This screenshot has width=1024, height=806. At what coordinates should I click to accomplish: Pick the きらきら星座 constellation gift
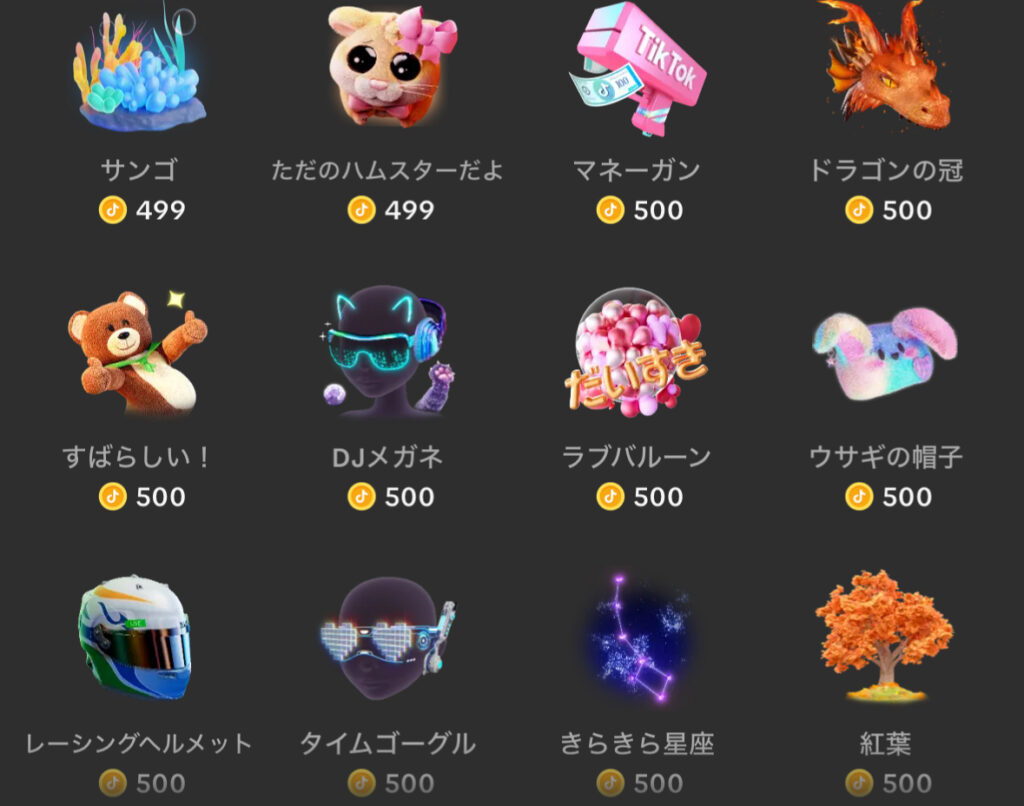click(x=637, y=639)
